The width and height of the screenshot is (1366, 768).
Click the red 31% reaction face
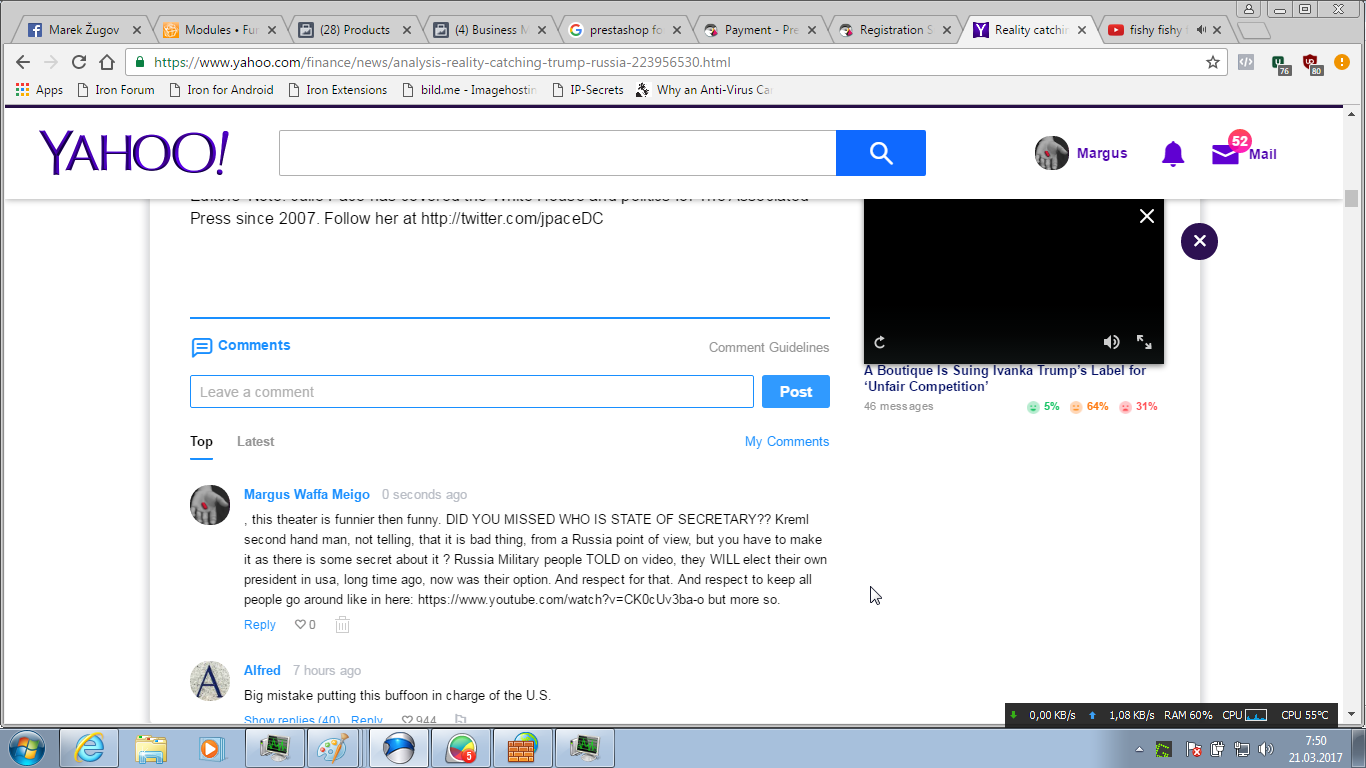(x=1125, y=407)
